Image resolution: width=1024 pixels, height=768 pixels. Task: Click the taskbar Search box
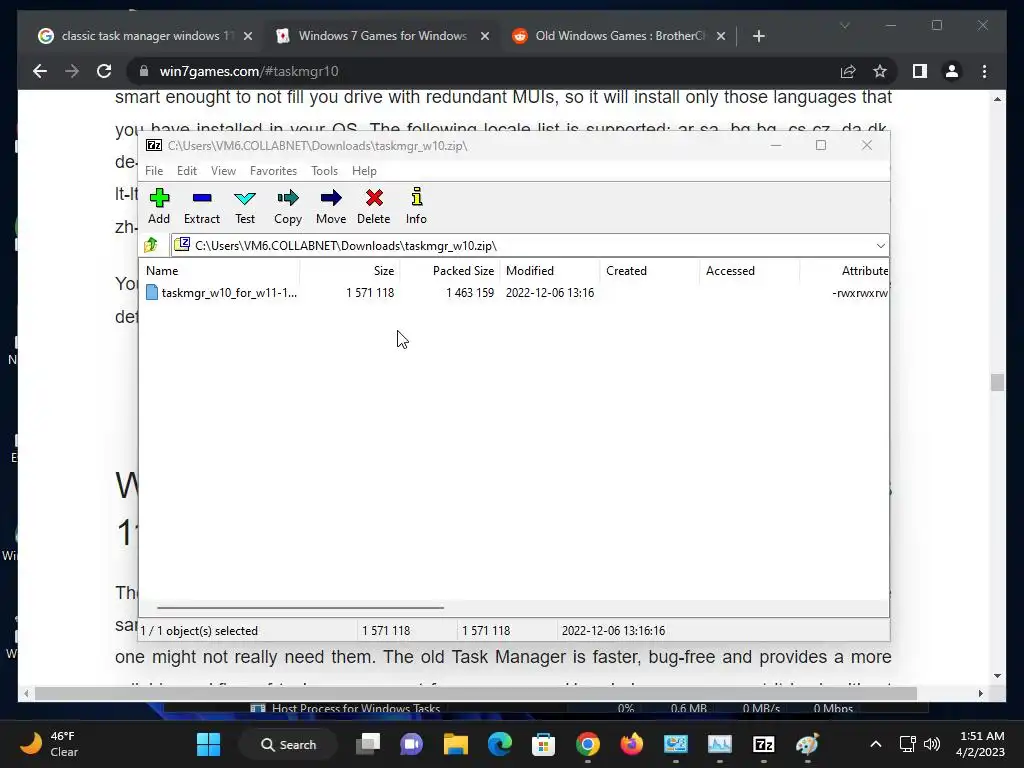[288, 744]
